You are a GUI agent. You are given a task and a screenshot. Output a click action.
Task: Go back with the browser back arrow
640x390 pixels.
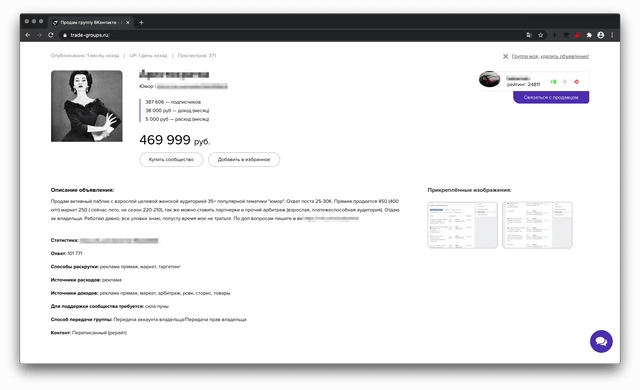pos(28,35)
